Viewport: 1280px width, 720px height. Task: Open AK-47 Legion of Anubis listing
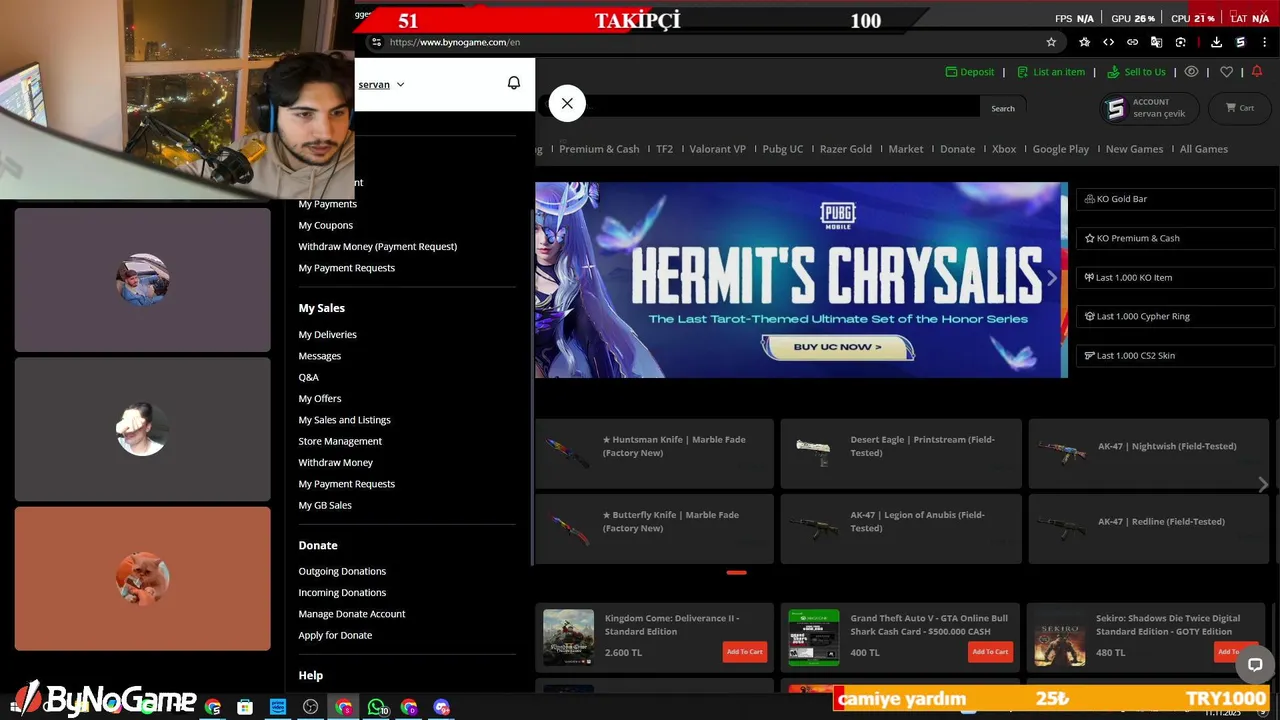coord(901,528)
